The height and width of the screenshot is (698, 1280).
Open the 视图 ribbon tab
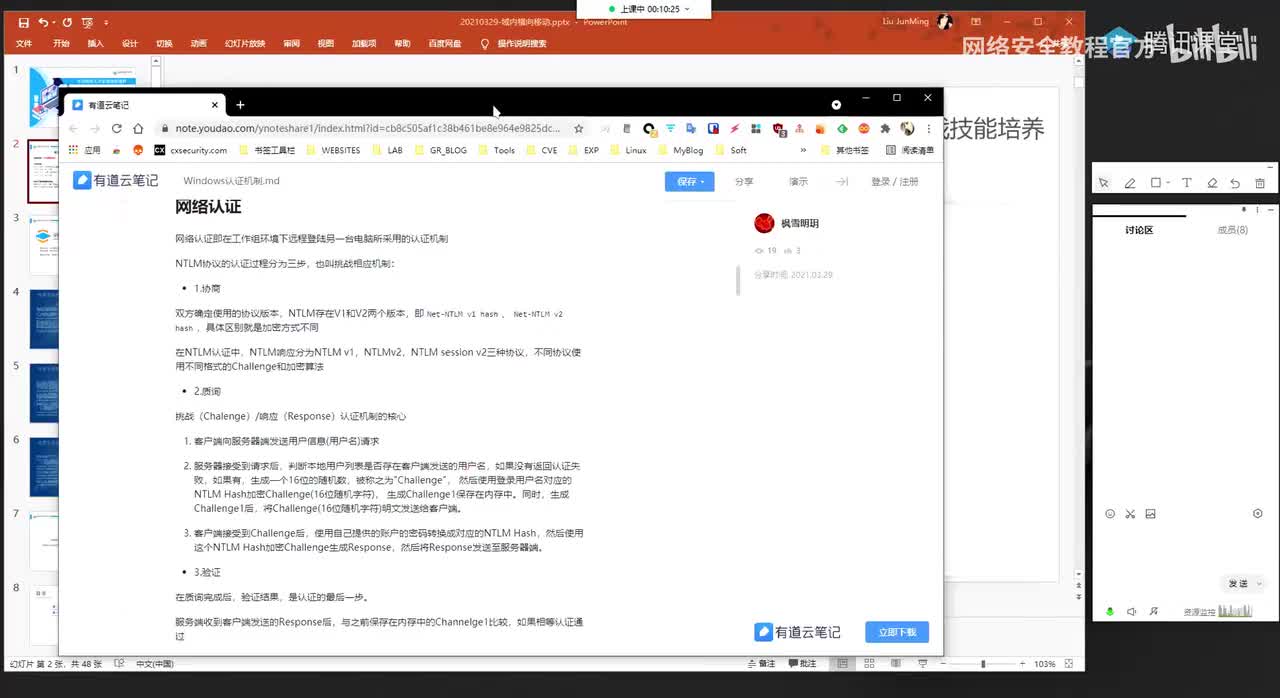[326, 44]
